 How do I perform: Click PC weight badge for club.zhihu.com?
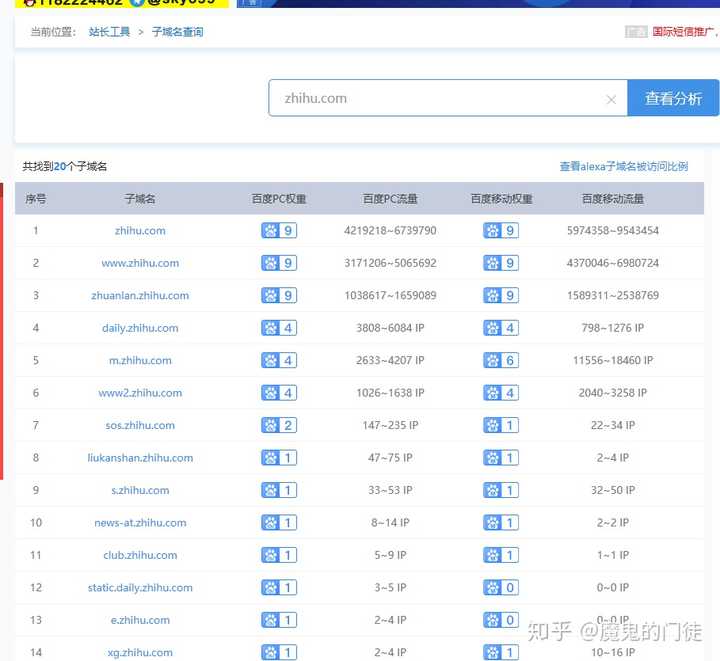tap(279, 555)
